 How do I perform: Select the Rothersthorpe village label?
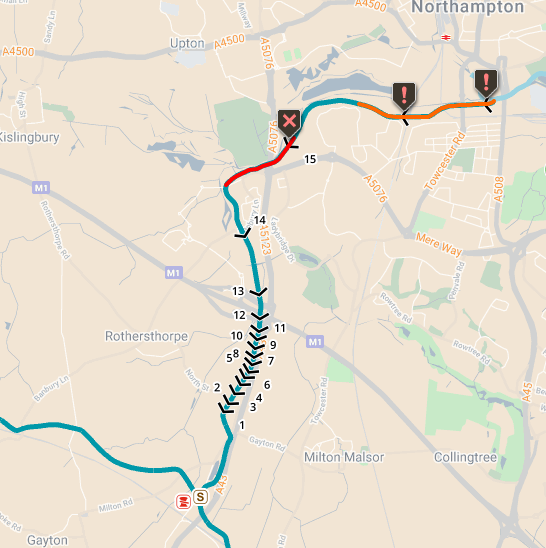146,336
